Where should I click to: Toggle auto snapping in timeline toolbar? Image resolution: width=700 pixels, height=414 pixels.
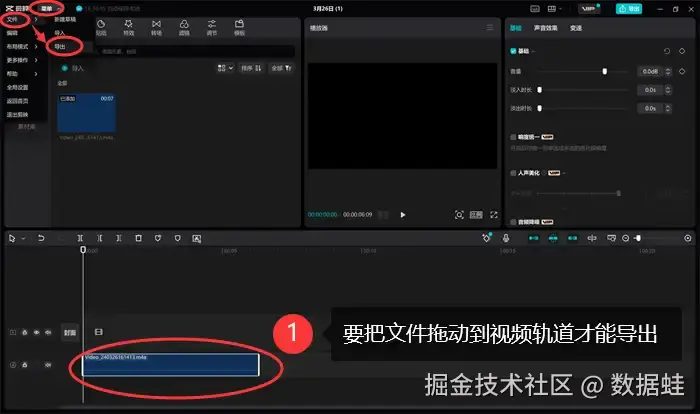coord(553,238)
